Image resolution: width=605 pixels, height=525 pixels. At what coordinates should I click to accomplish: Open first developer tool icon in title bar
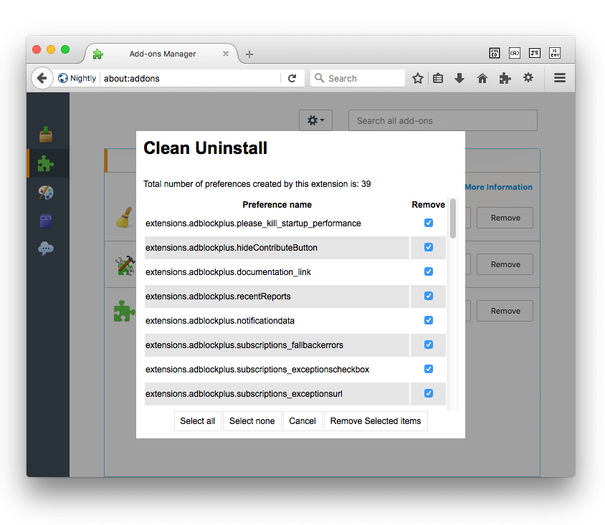pos(494,53)
